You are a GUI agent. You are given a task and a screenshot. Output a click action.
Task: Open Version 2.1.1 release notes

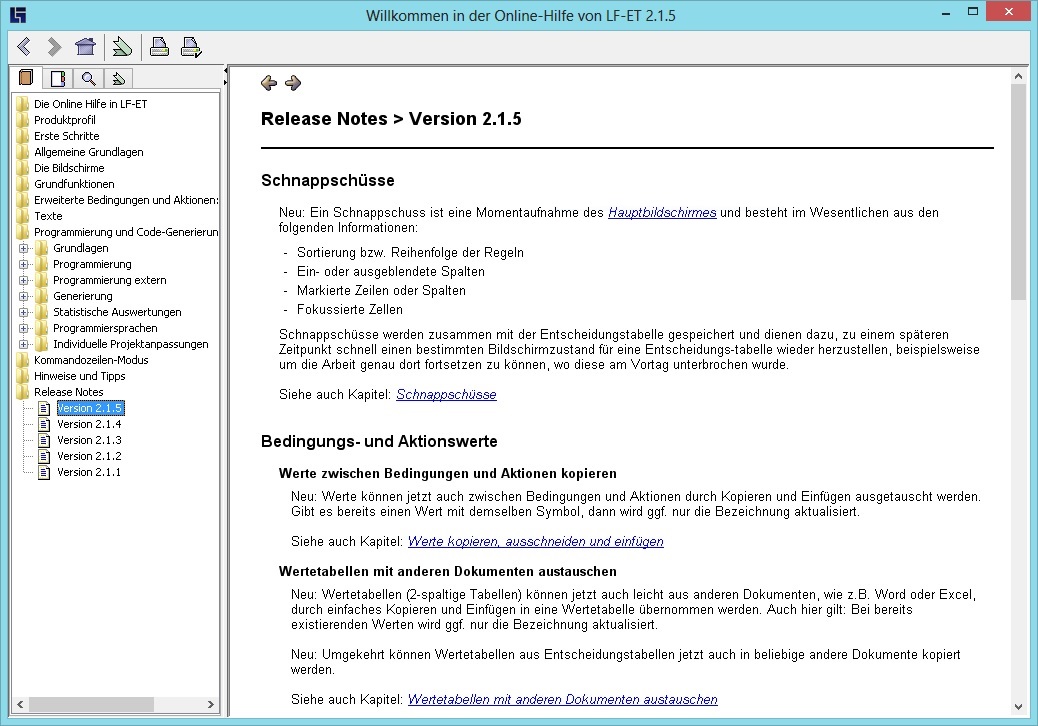[89, 472]
